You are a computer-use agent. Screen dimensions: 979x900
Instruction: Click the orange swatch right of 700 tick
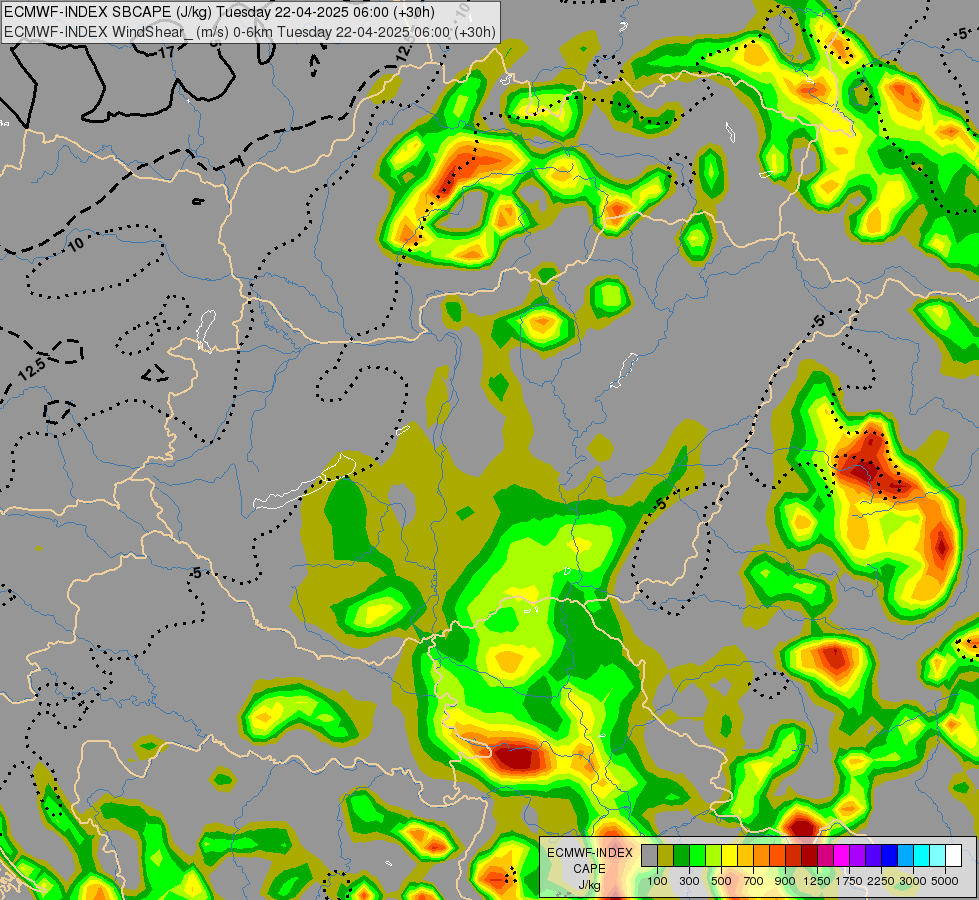761,855
